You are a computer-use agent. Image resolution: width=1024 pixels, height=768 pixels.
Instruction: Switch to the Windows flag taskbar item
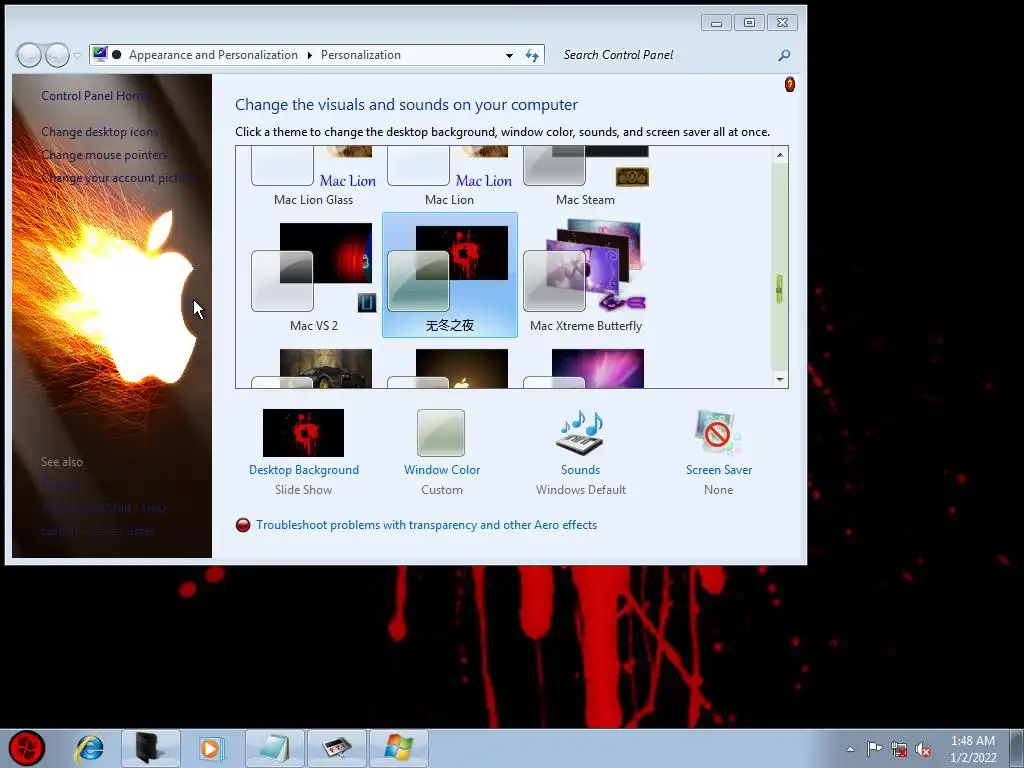click(x=398, y=748)
